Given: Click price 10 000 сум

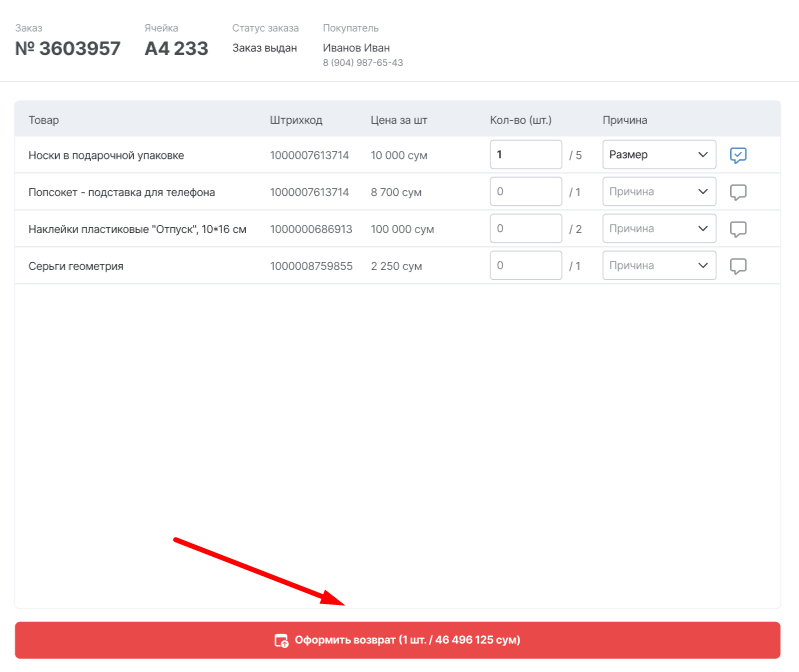Looking at the screenshot, I should 399,155.
